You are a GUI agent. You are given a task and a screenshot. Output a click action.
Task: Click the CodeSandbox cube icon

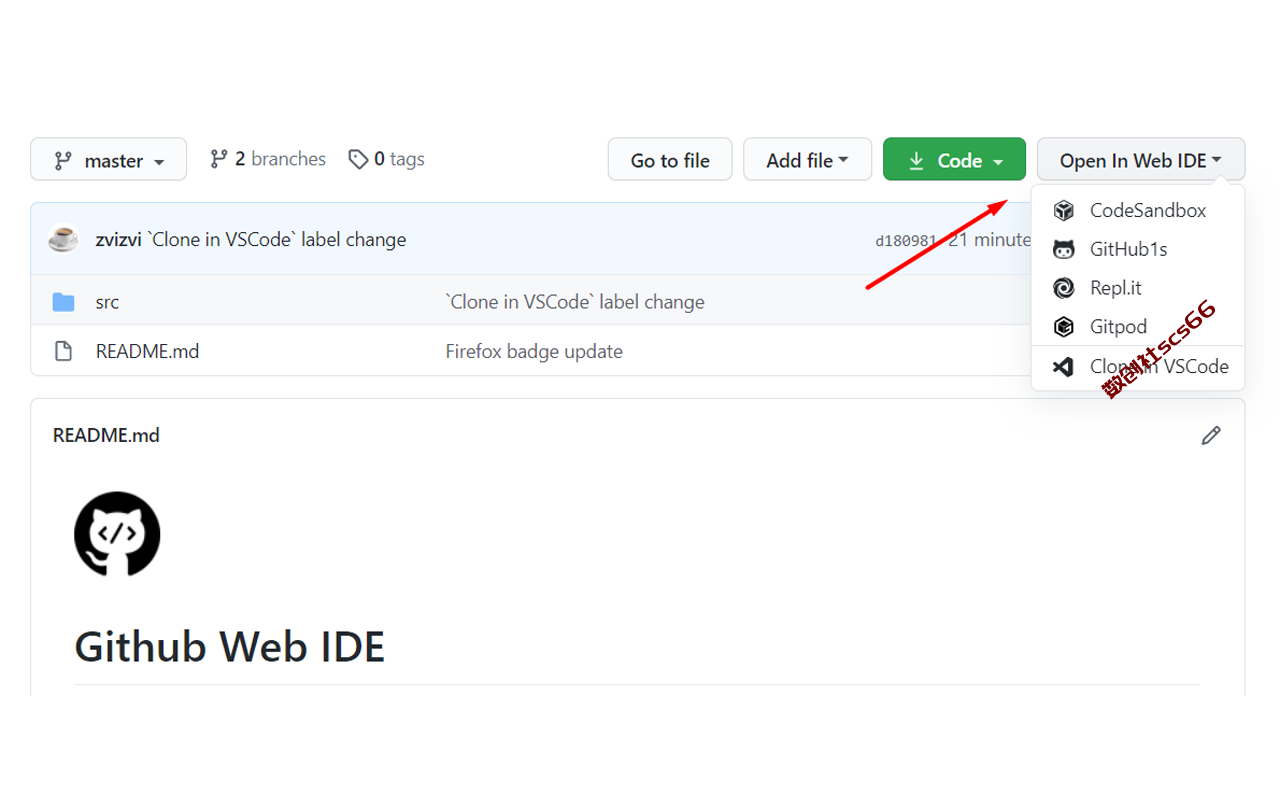click(1064, 210)
